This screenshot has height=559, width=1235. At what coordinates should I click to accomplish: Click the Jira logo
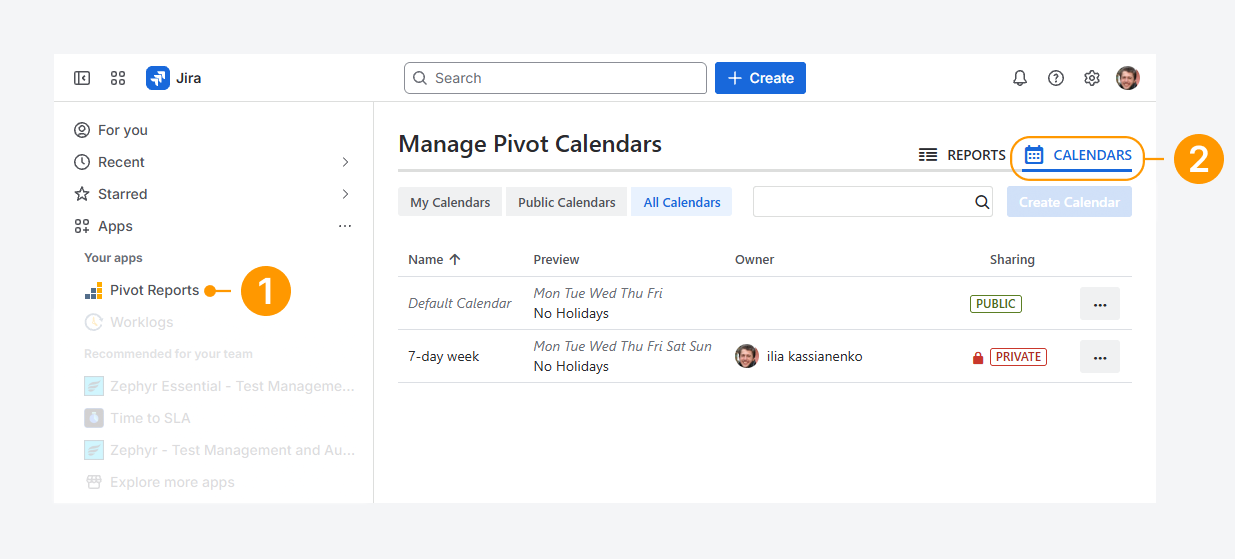(x=158, y=78)
